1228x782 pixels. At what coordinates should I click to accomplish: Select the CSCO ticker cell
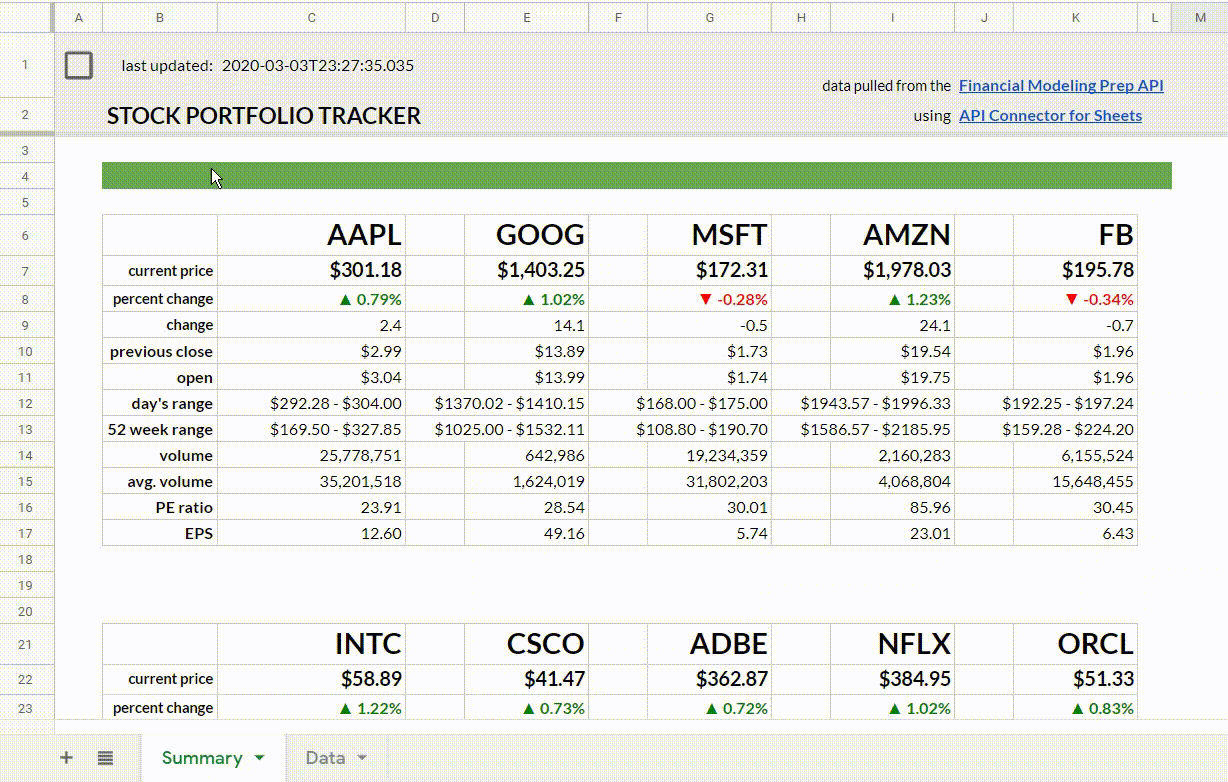pyautogui.click(x=527, y=643)
